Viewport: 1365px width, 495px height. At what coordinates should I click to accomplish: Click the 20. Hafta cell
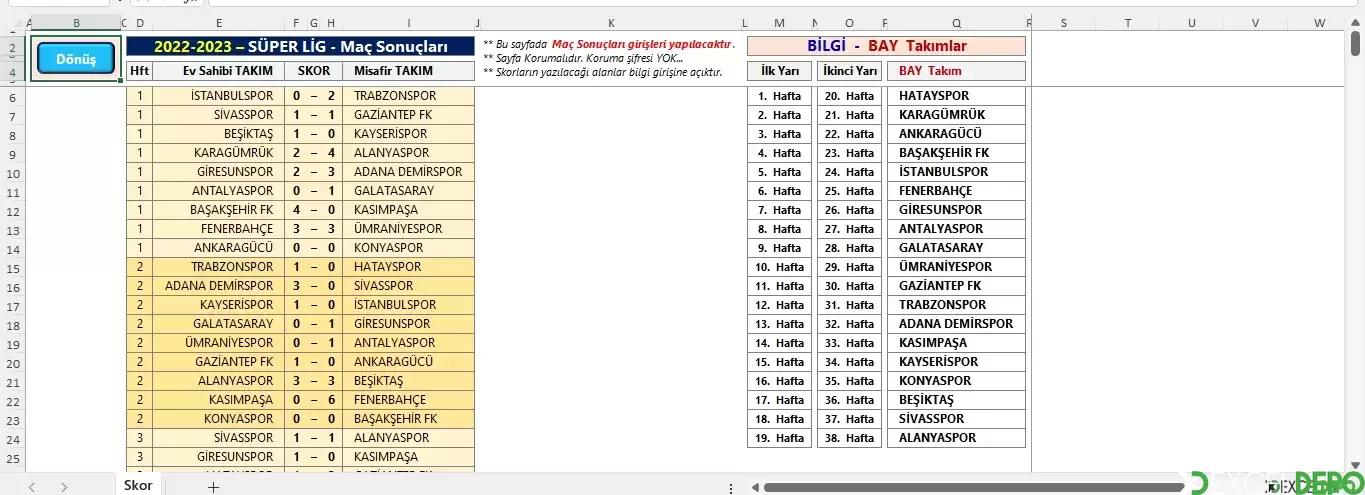[849, 96]
